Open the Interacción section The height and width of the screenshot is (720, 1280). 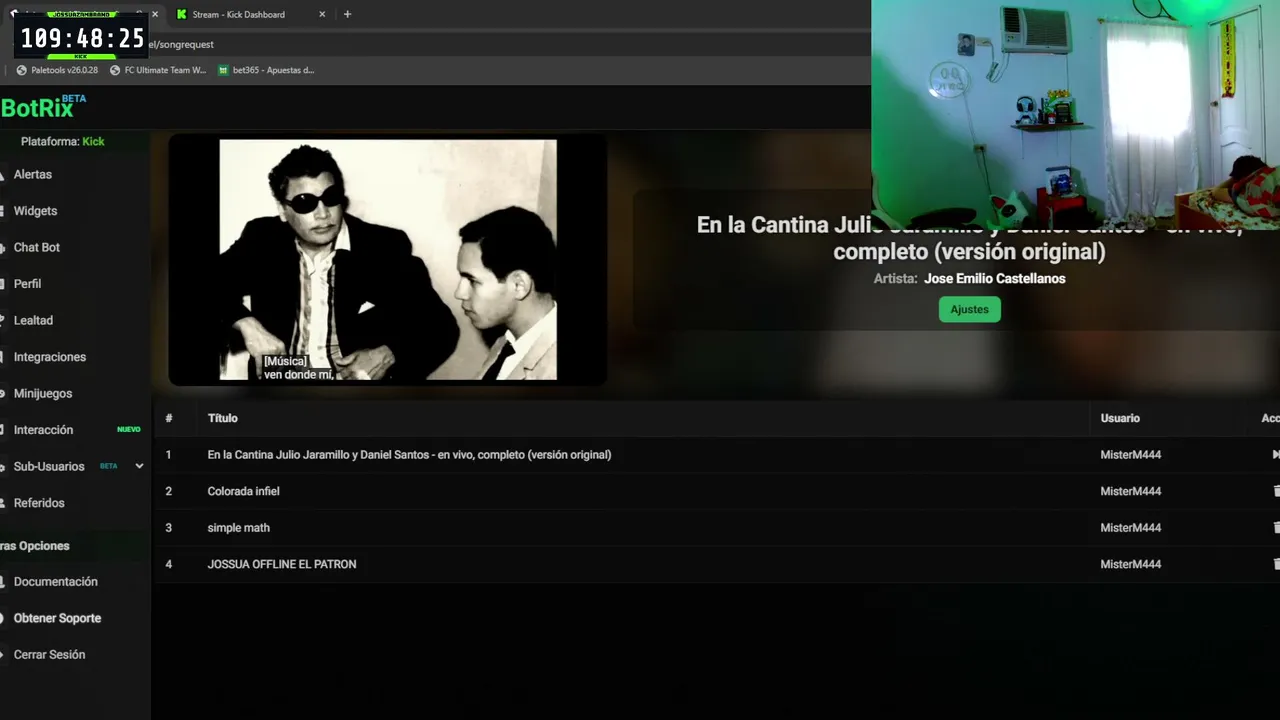[43, 430]
